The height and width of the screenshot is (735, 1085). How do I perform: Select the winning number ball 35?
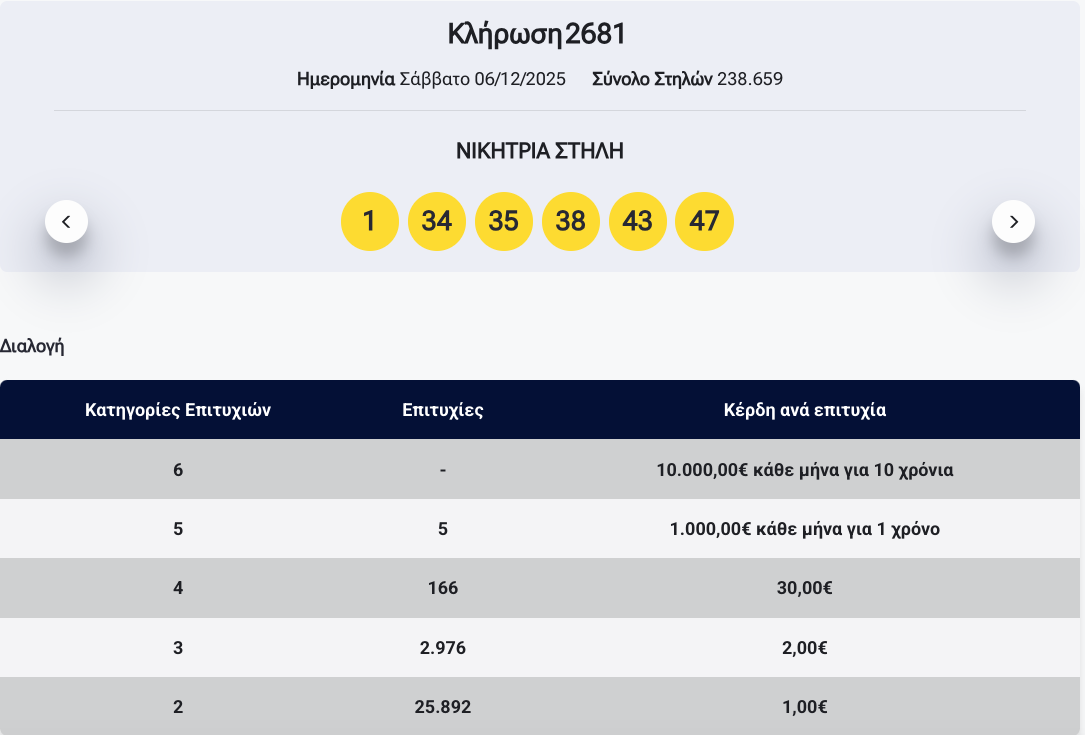[x=504, y=221]
